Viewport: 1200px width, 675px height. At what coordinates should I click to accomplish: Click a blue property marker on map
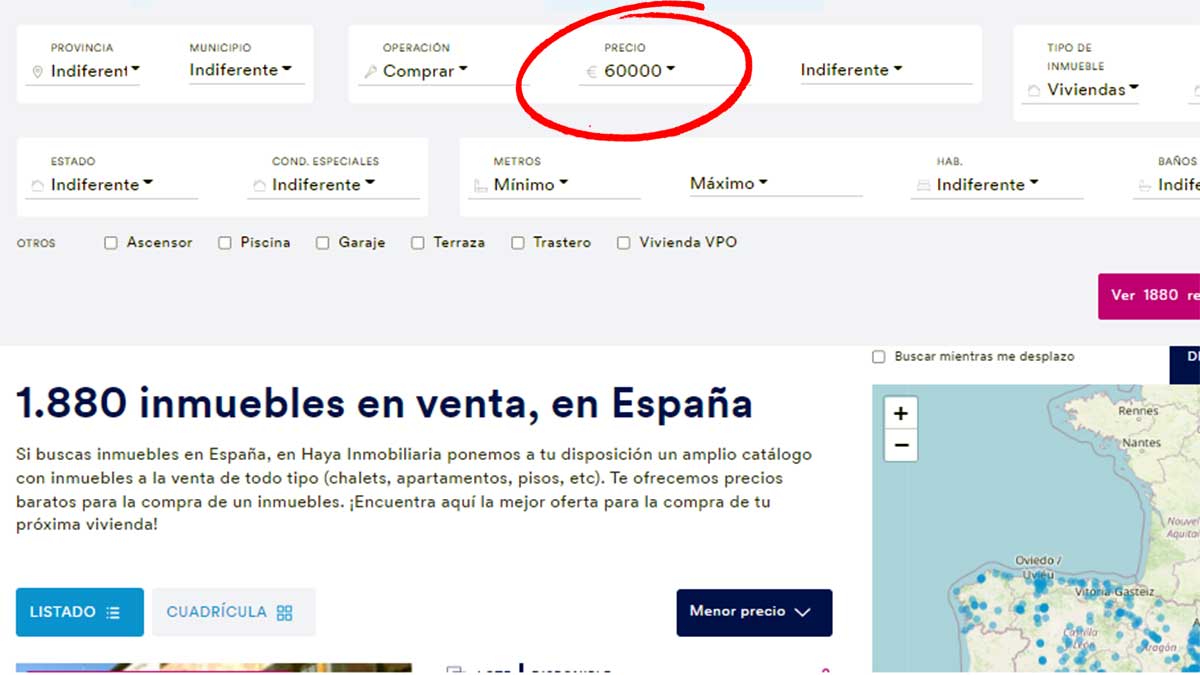tap(1041, 608)
